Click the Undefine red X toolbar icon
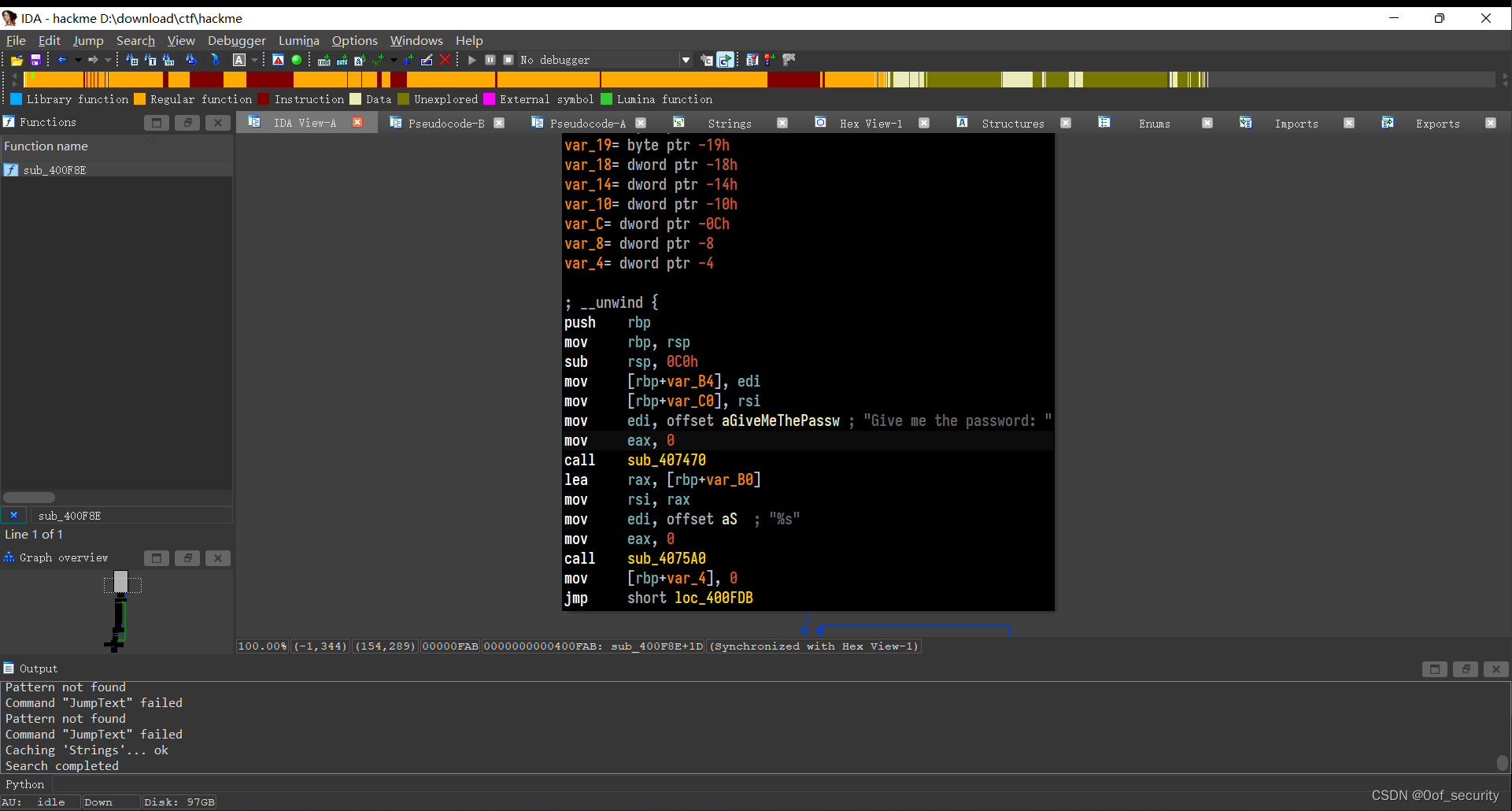The width and height of the screenshot is (1512, 811). point(445,60)
